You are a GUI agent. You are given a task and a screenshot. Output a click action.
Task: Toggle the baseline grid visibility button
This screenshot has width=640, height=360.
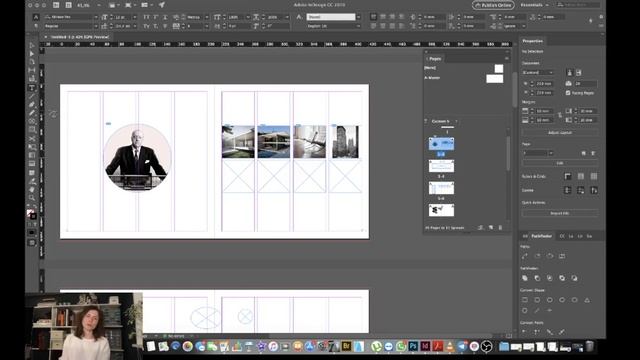581,176
